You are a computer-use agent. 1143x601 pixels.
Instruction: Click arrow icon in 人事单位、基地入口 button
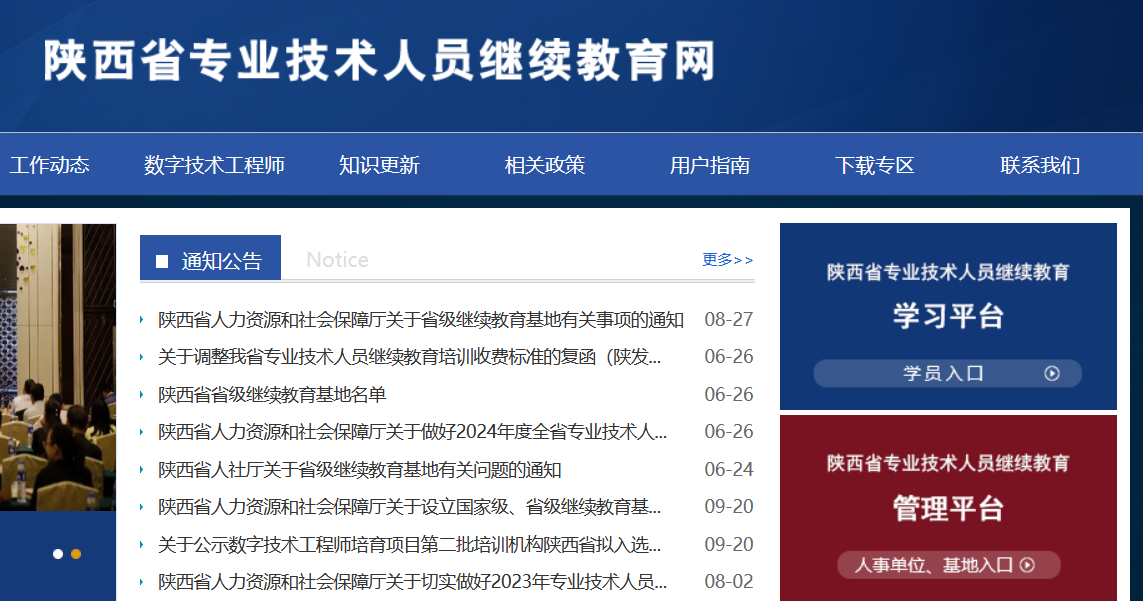1027,565
